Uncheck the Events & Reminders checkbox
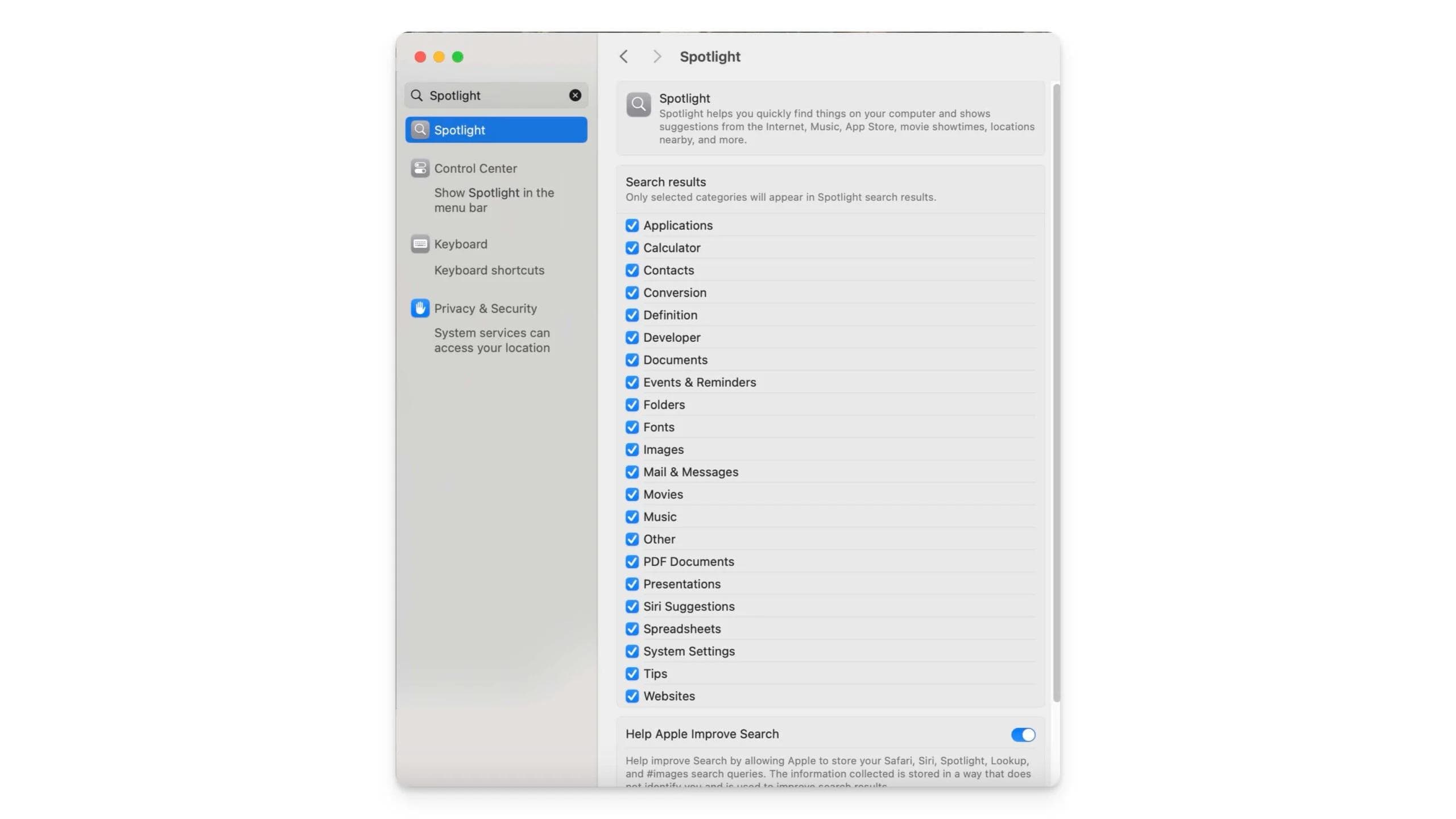 click(632, 382)
